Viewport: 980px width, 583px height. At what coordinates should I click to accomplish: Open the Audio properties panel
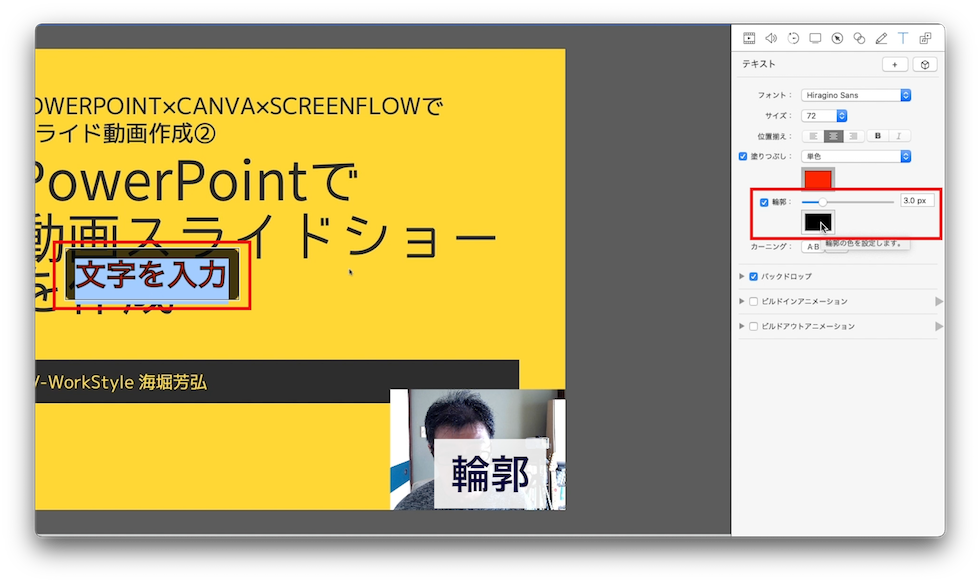pos(770,37)
